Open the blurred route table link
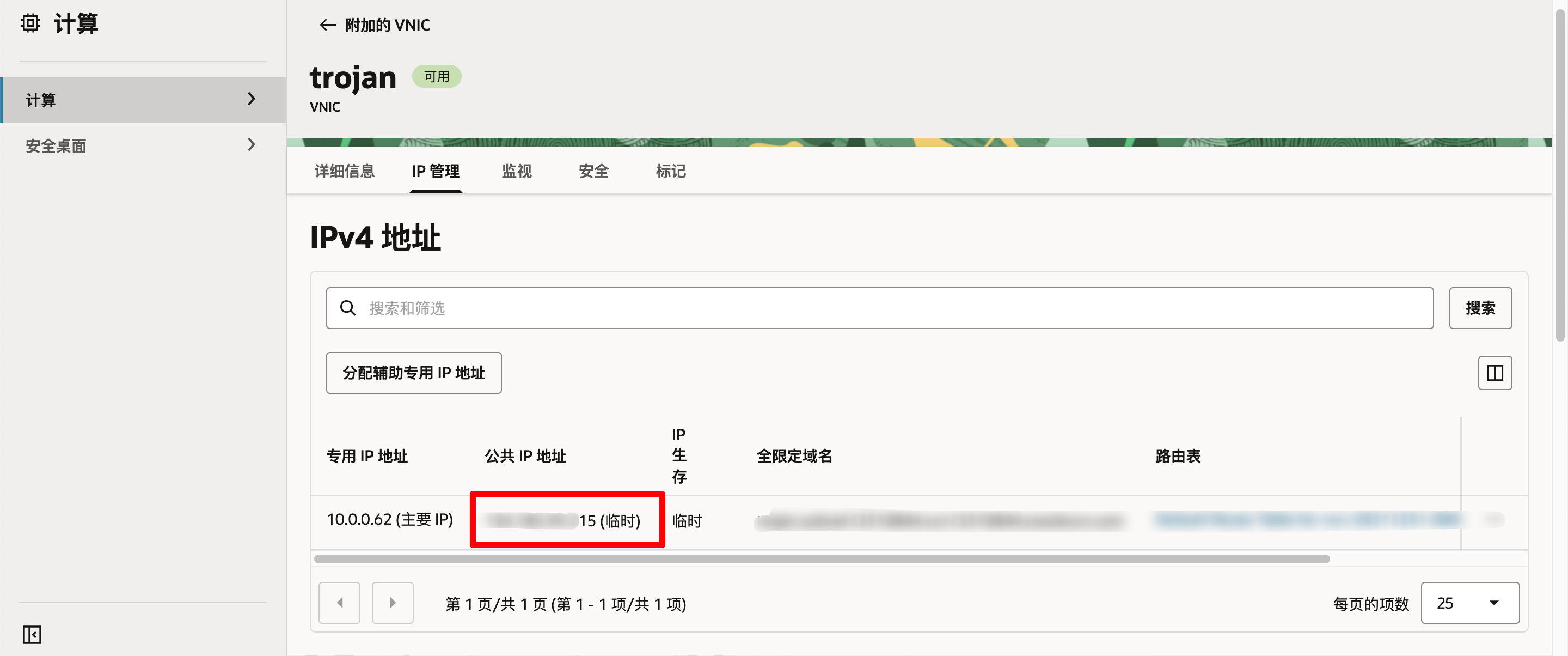 tap(1306, 520)
